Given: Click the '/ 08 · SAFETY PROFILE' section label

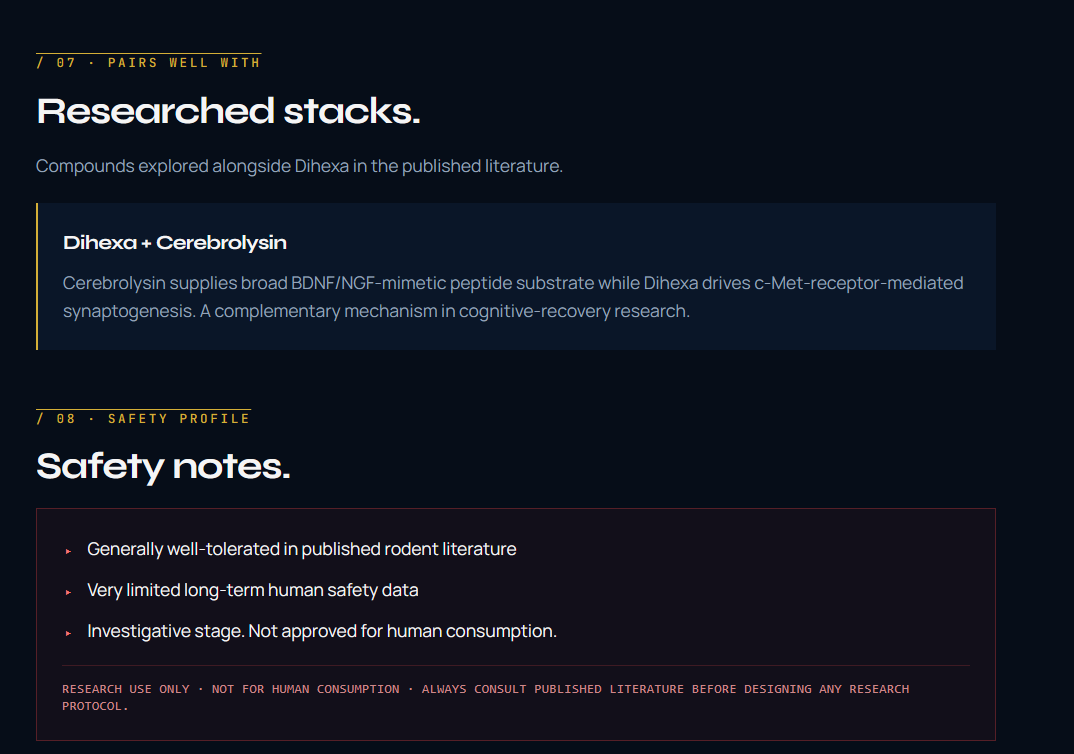Looking at the screenshot, I should click(144, 418).
